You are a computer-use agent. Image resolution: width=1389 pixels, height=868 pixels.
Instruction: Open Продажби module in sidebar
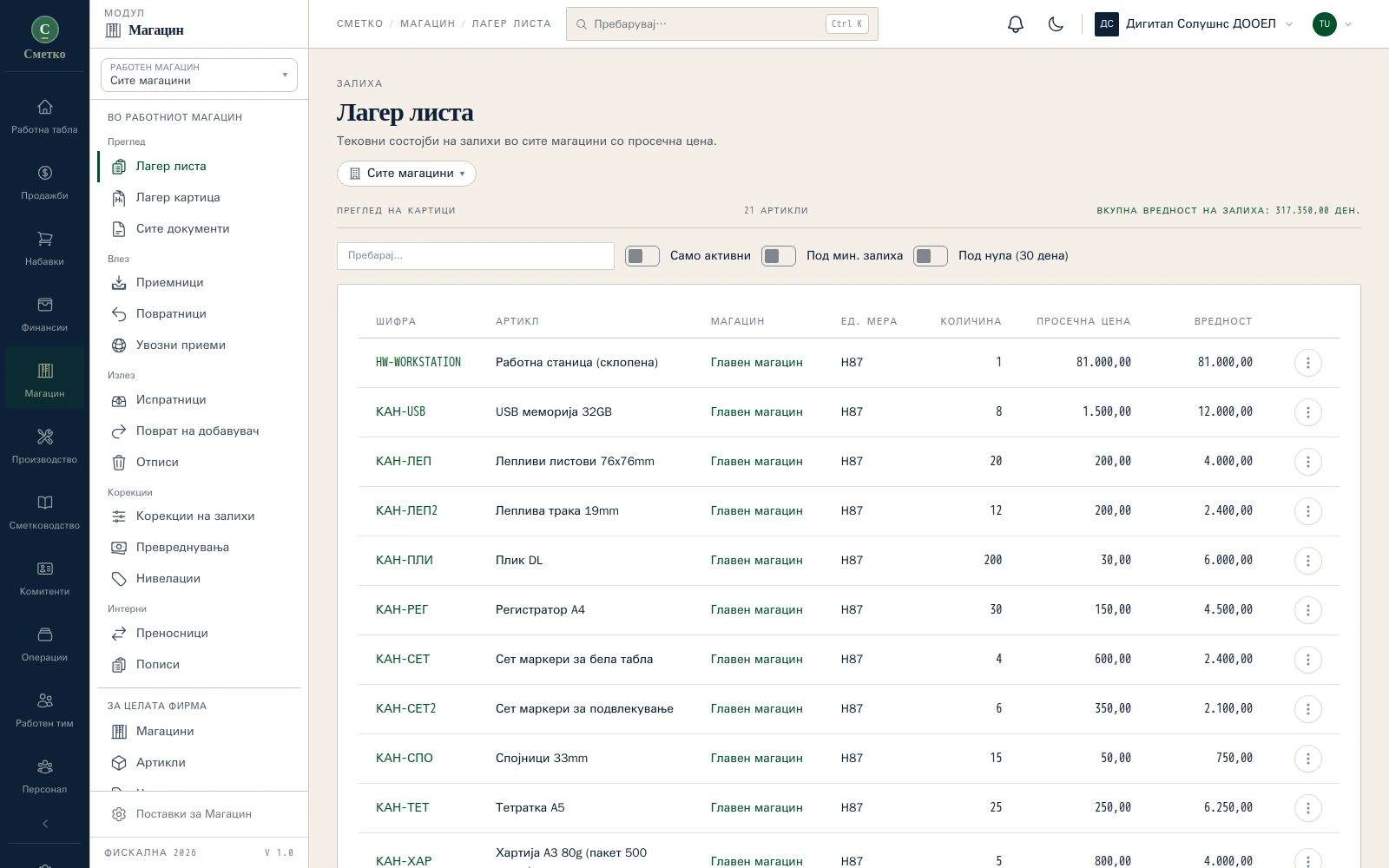(x=44, y=182)
